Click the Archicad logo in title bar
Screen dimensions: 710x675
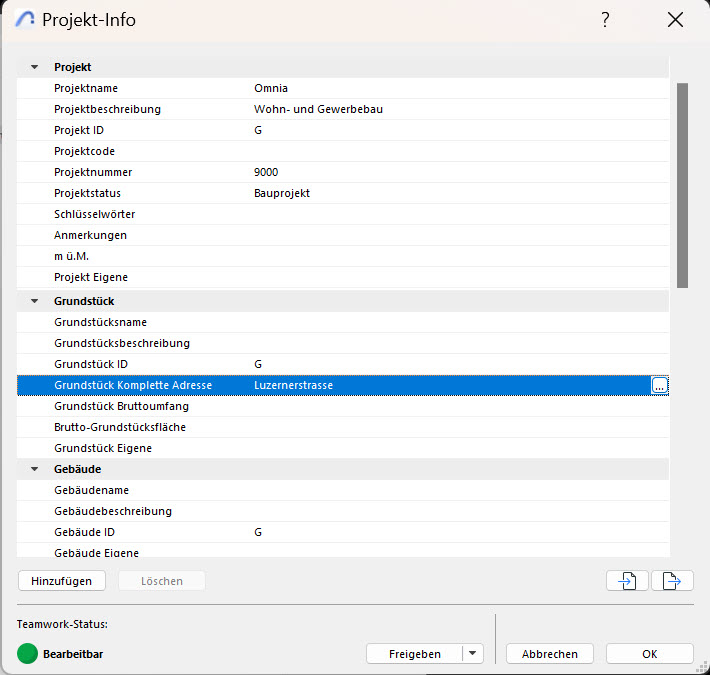(25, 19)
